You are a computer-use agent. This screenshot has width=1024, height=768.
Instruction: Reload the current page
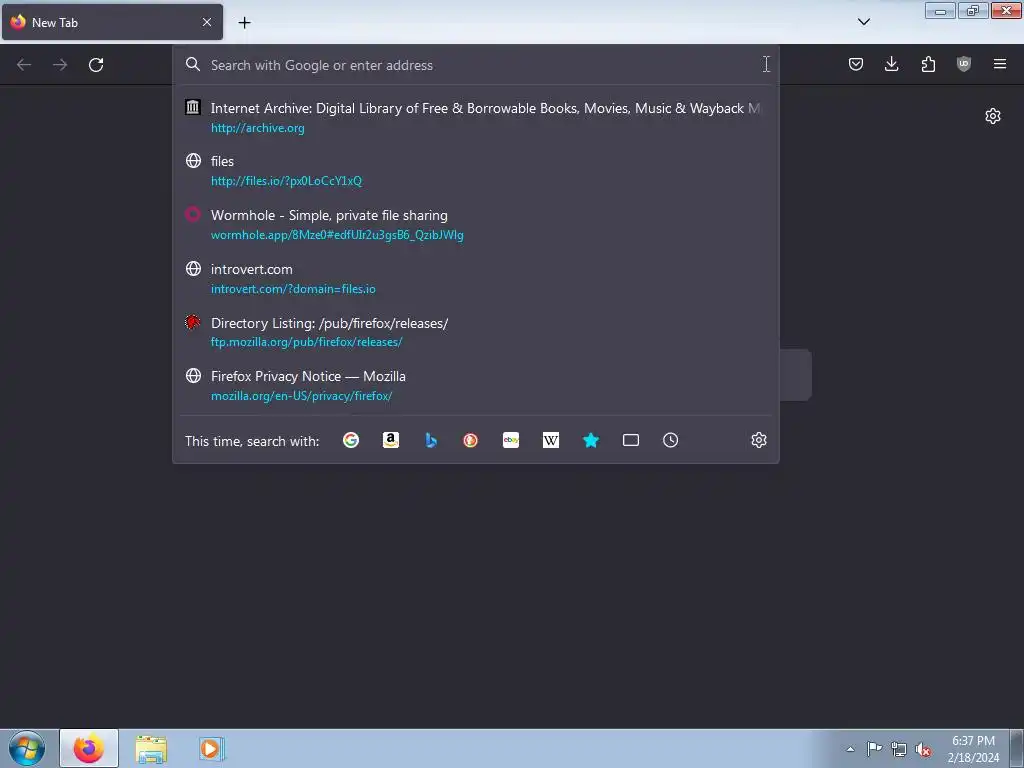(96, 65)
